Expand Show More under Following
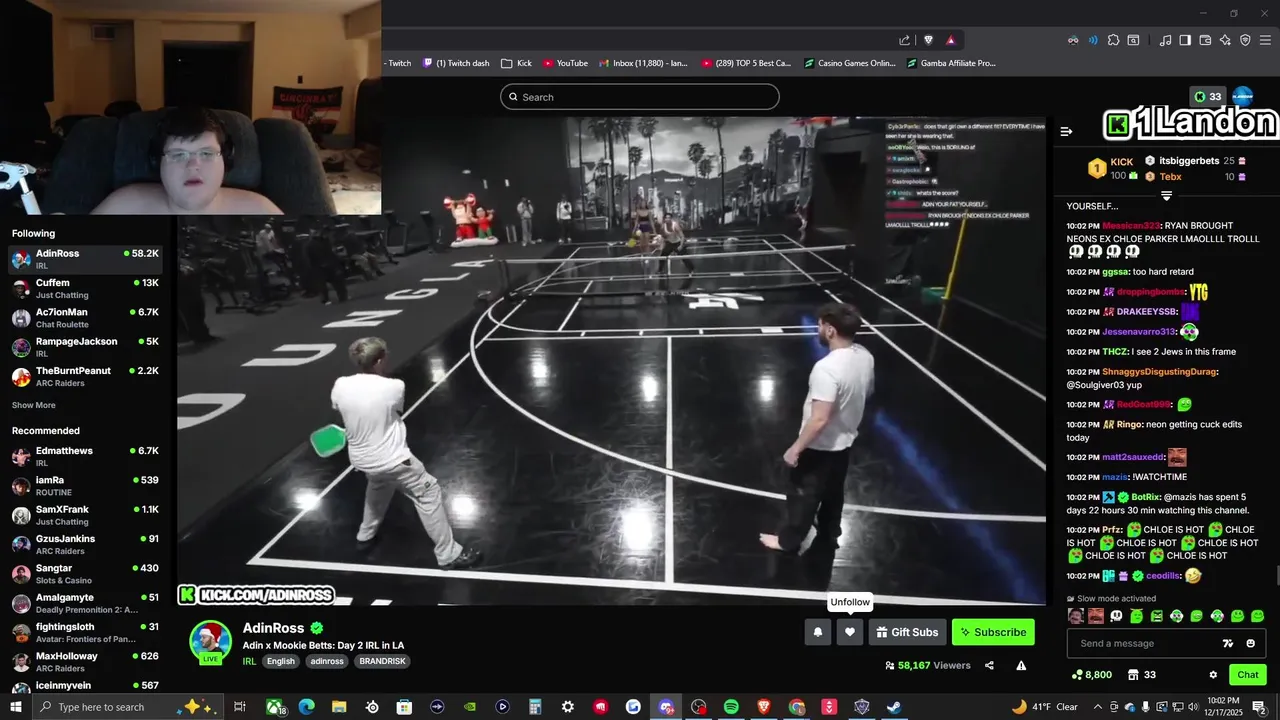 pyautogui.click(x=34, y=405)
